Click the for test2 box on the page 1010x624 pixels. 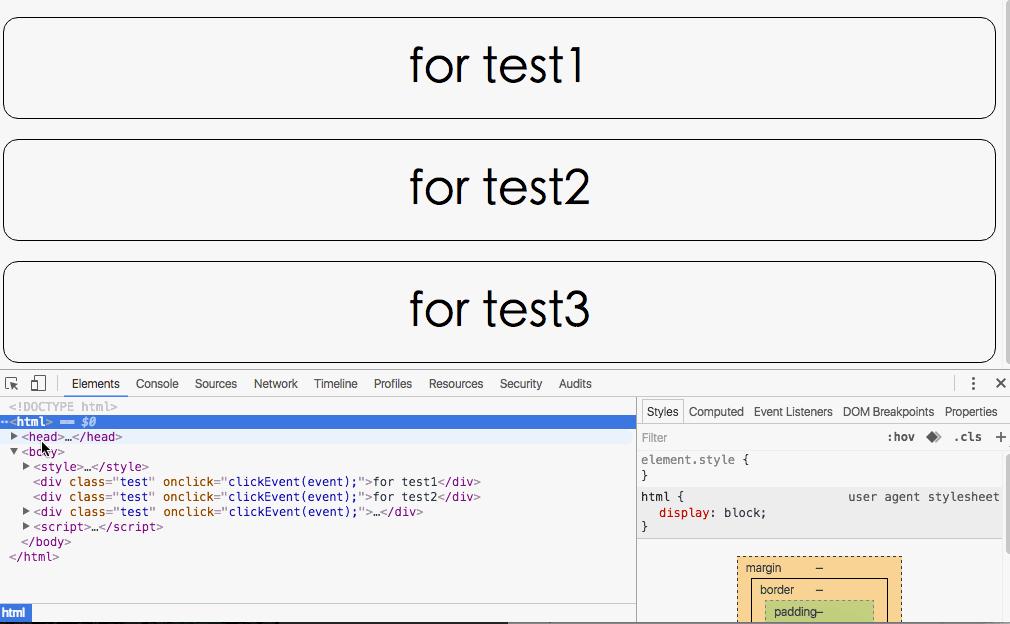(499, 189)
